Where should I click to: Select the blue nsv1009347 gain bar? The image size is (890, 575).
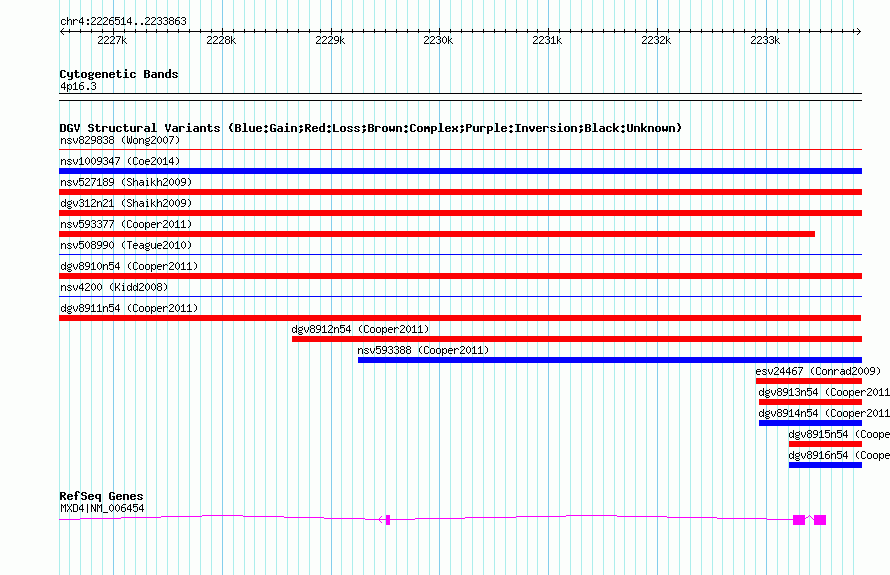pyautogui.click(x=460, y=171)
